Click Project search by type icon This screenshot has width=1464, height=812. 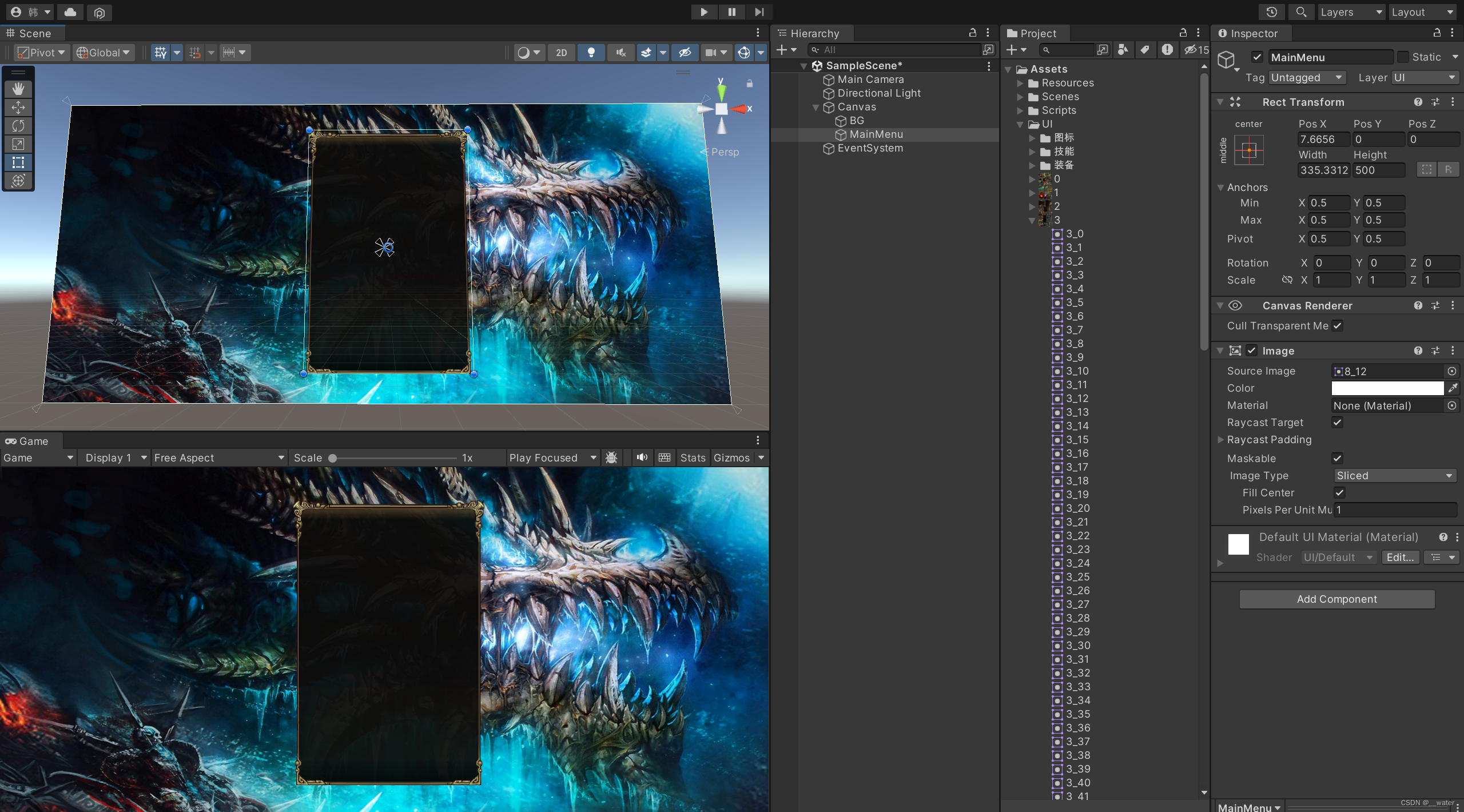tap(1123, 50)
